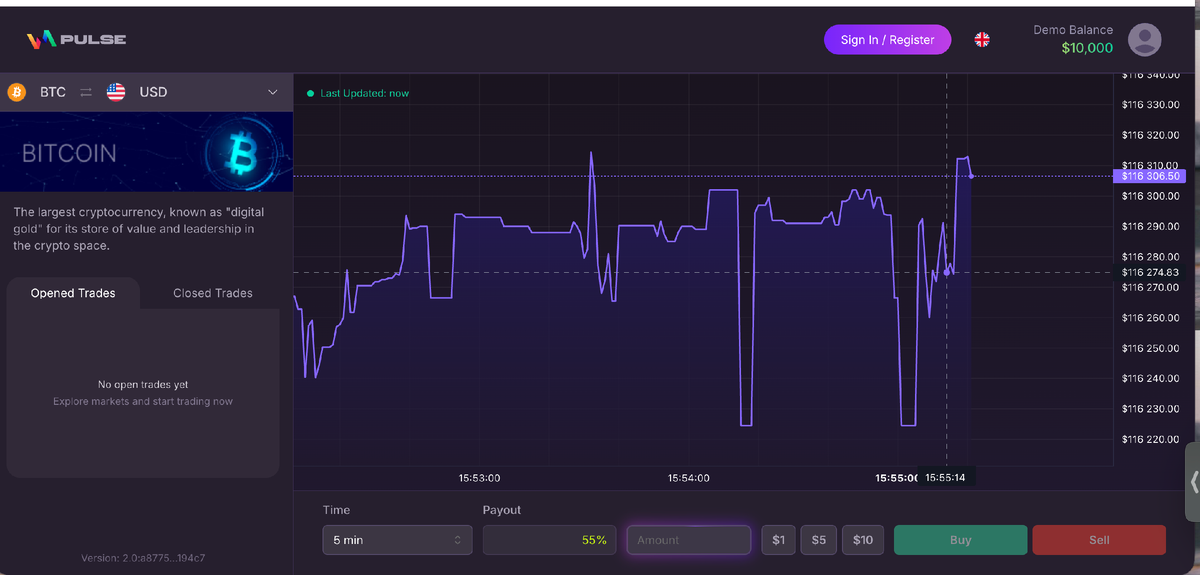The height and width of the screenshot is (575, 1200).
Task: Expand the BTC/USD pair dropdown chevron
Action: click(273, 92)
